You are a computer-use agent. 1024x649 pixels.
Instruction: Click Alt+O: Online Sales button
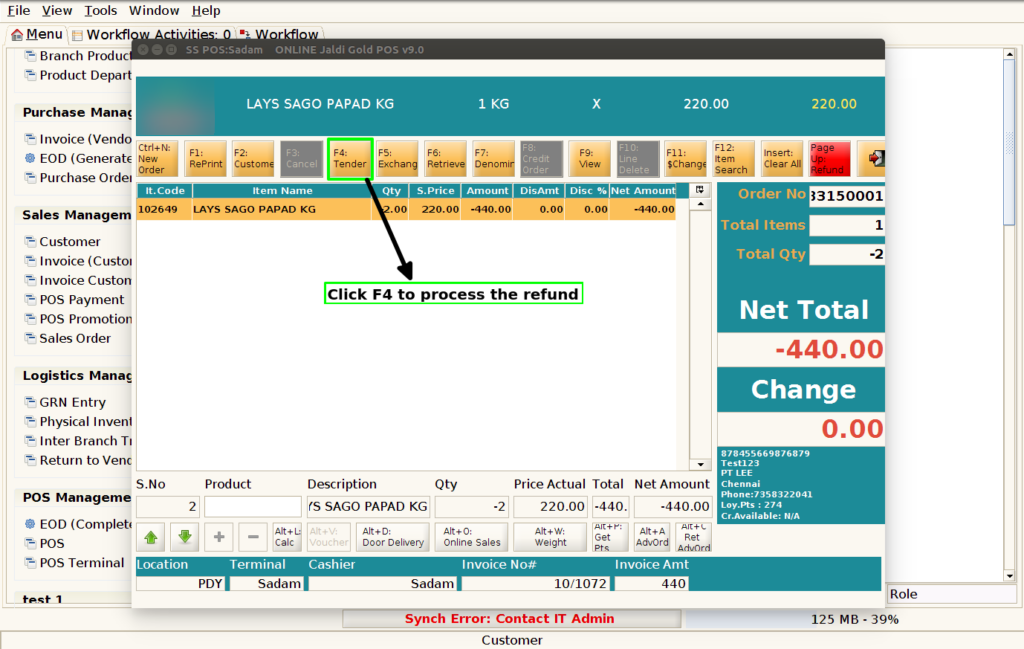[472, 537]
